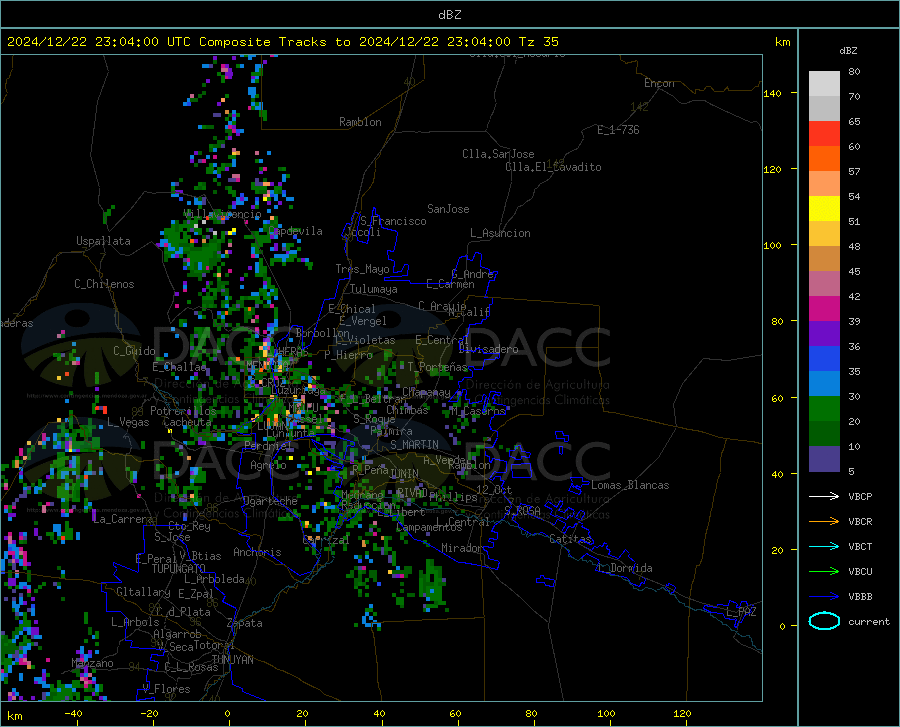Select the yellow 51 dBZ color swatch

pos(824,209)
